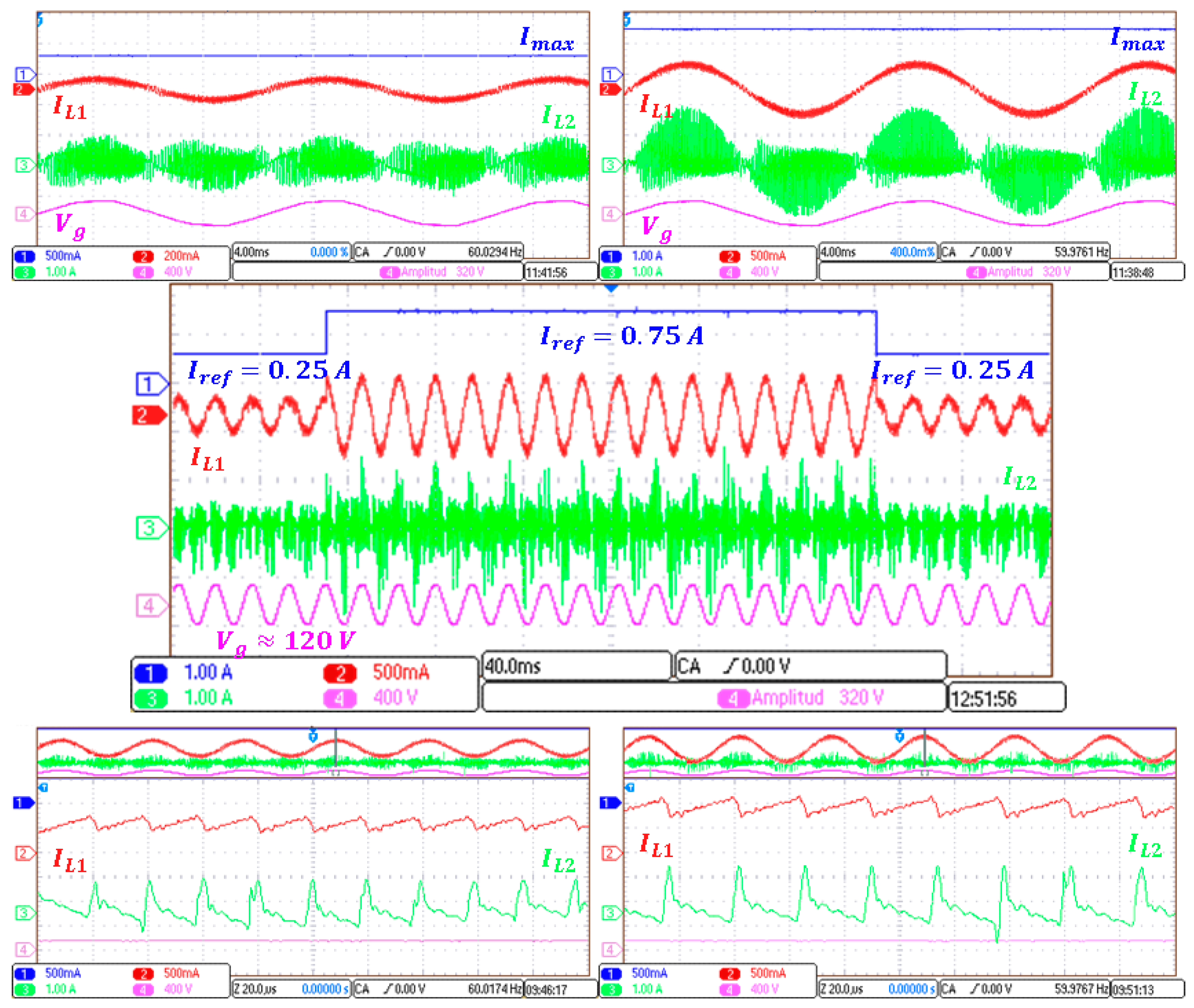Click the green "IL2" label in the 12:51:56 capture
1194x1008 pixels.
pyautogui.click(x=1020, y=478)
